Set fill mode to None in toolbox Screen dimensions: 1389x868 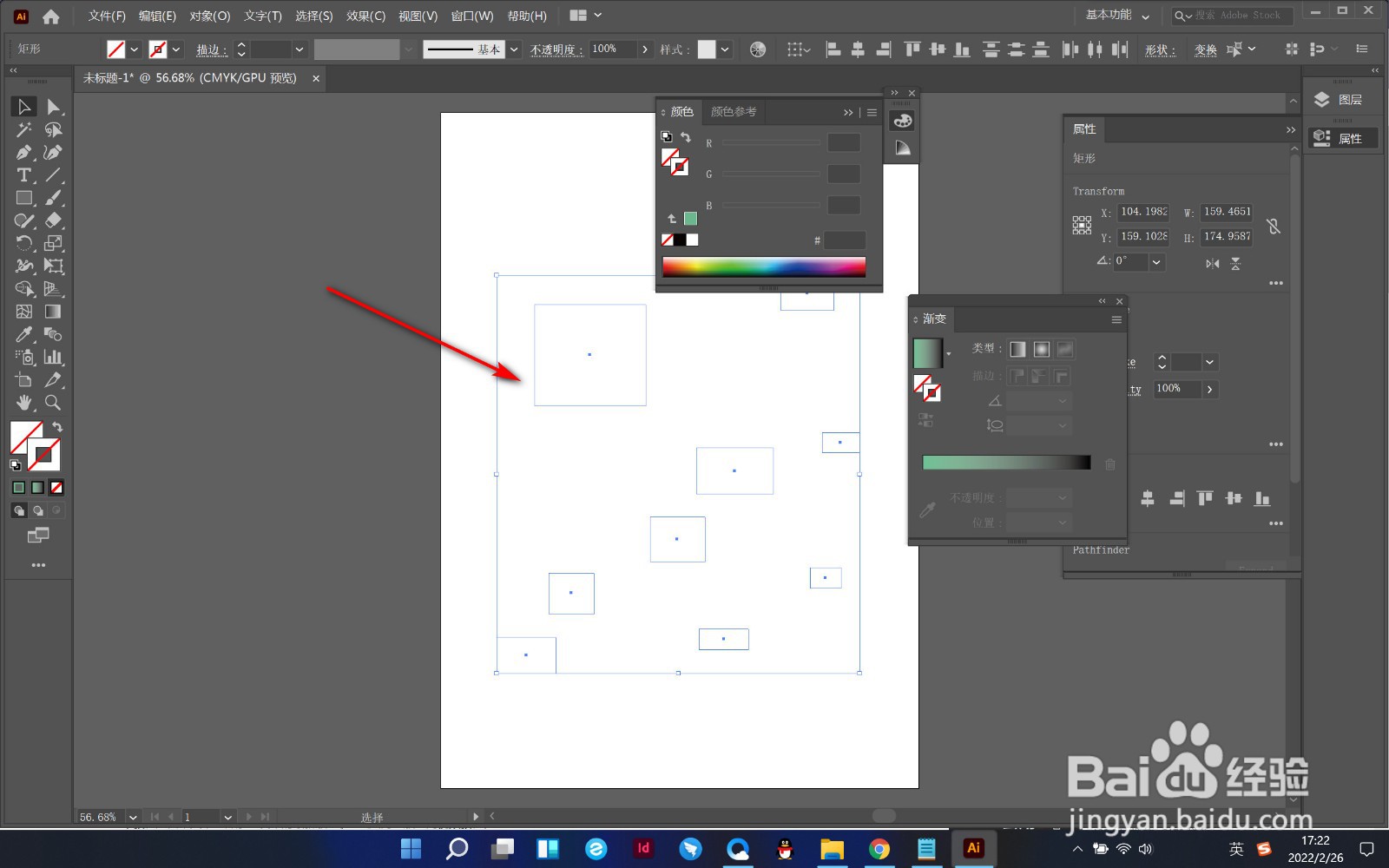click(56, 488)
